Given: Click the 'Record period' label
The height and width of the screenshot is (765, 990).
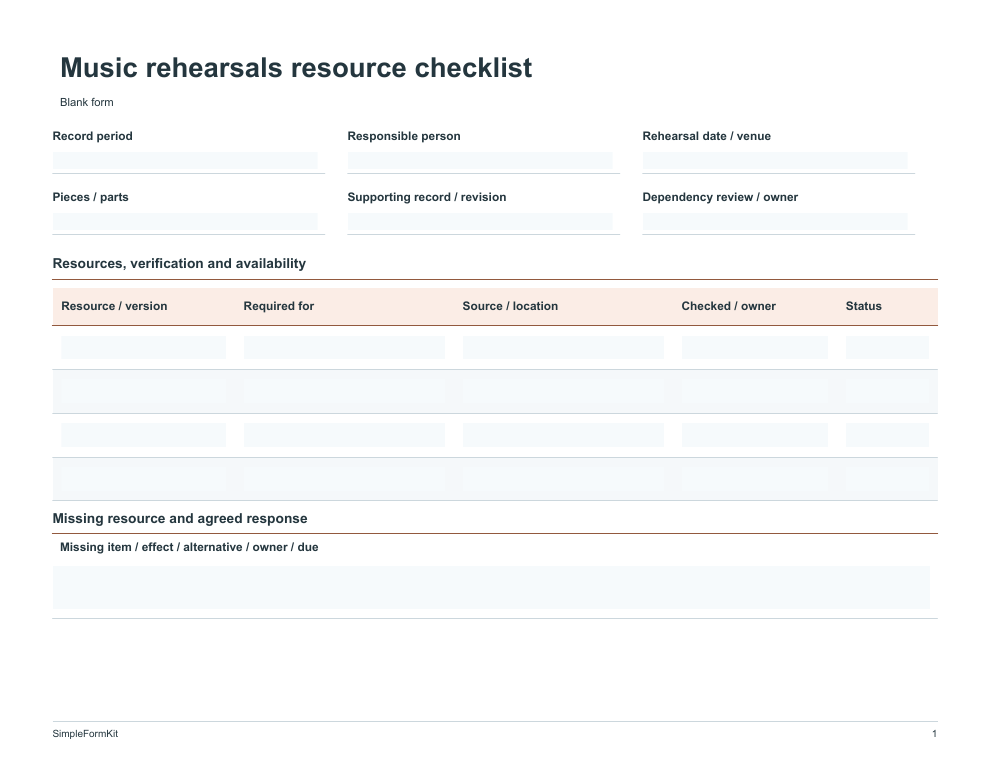Looking at the screenshot, I should [92, 136].
